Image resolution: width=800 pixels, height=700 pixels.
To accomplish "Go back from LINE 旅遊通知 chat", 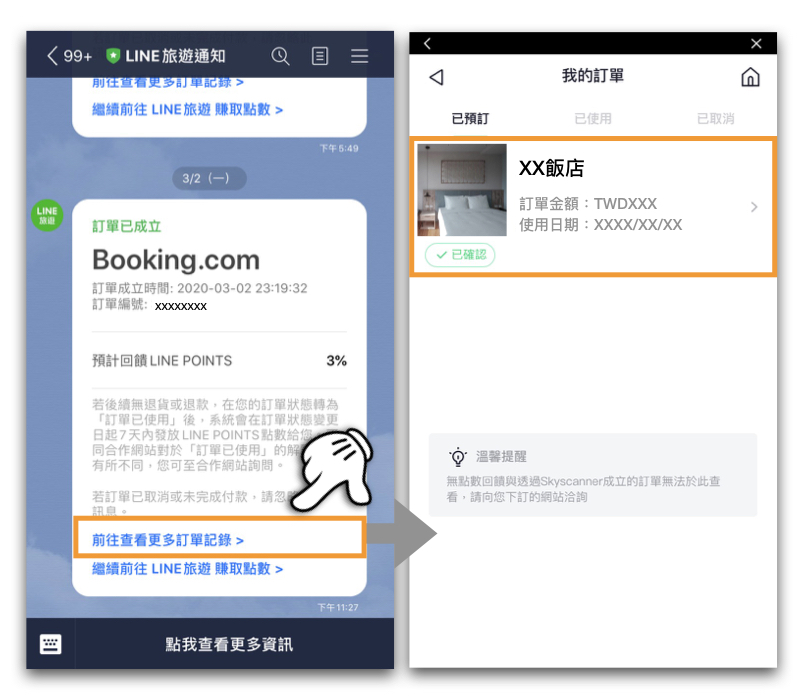I will coord(52,56).
